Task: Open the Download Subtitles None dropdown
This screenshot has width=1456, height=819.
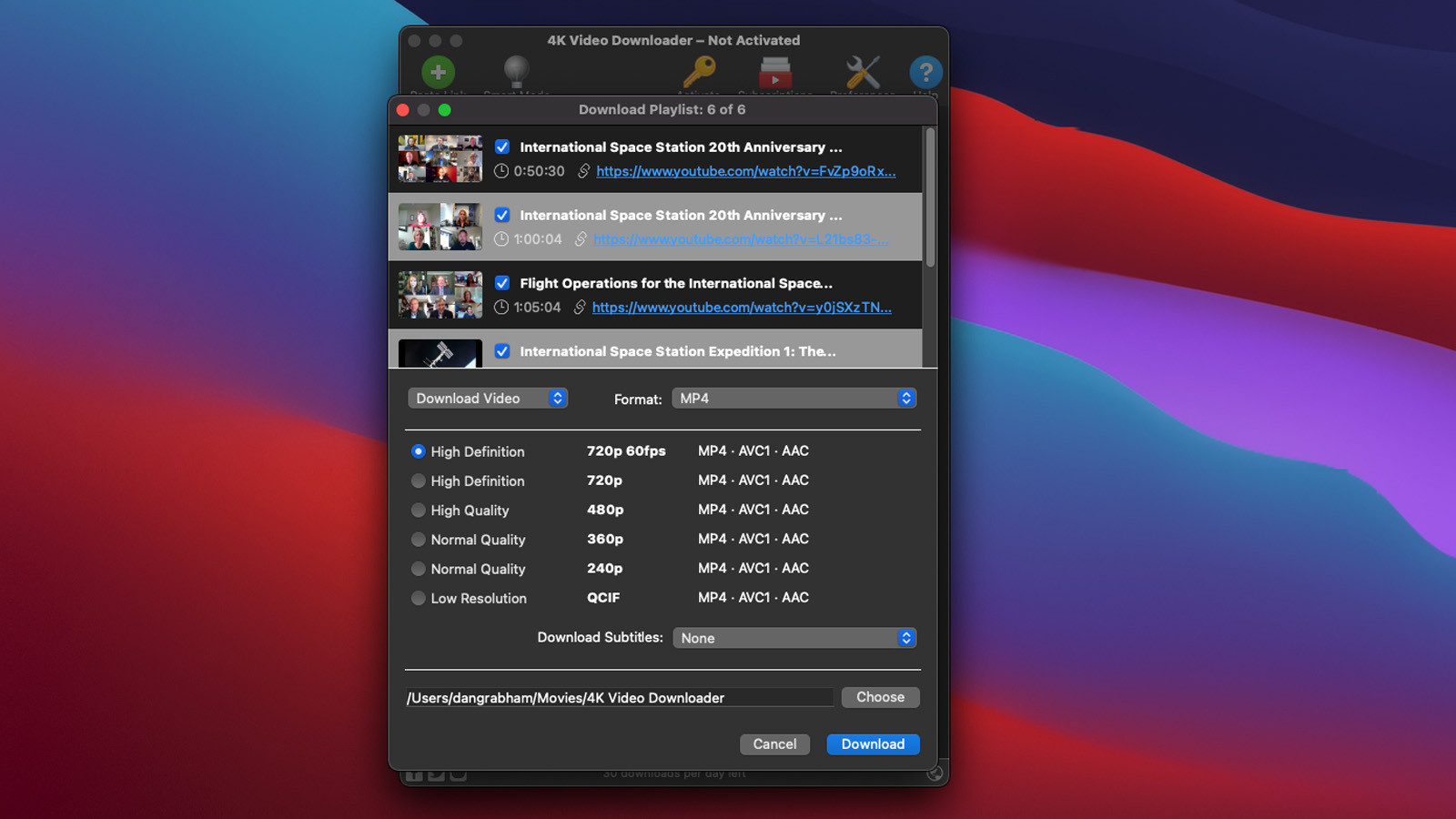Action: click(x=794, y=638)
